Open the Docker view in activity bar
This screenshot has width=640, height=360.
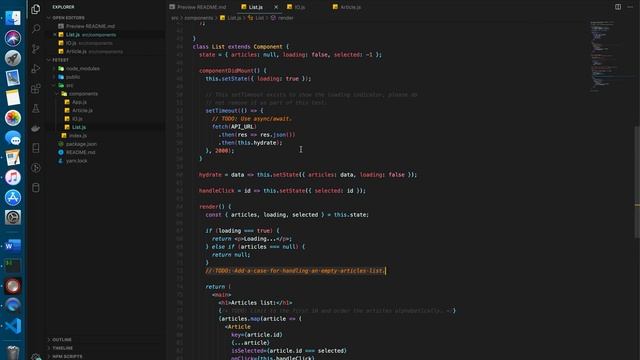(36, 128)
